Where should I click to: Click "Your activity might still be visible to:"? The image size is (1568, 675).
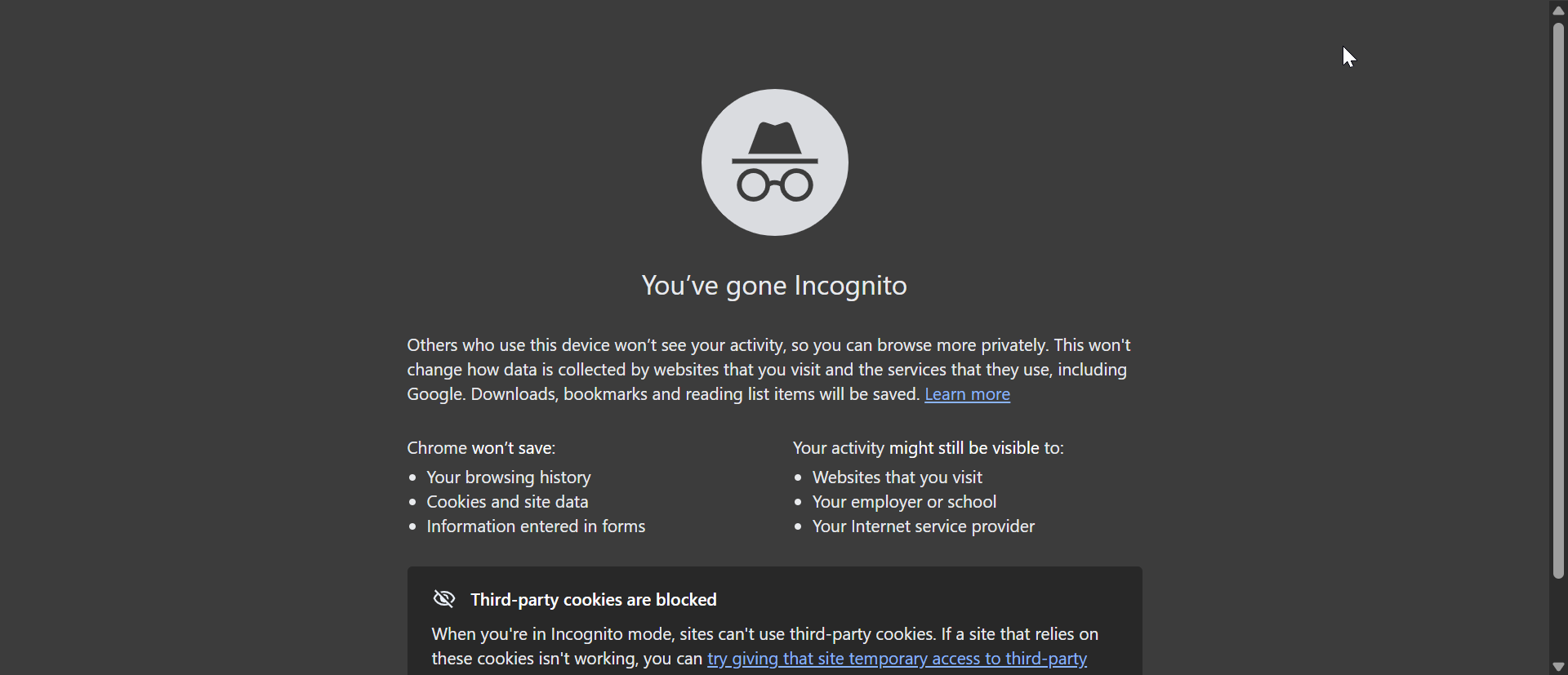928,448
